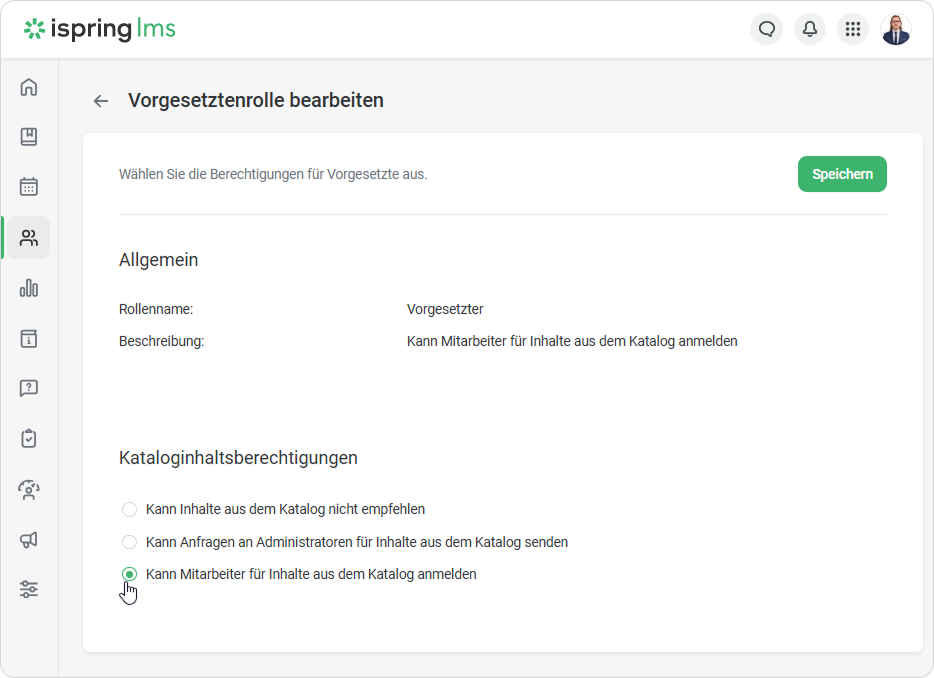The height and width of the screenshot is (678, 934).
Task: Click the question mark speech bubble icon
Action: pyautogui.click(x=29, y=388)
